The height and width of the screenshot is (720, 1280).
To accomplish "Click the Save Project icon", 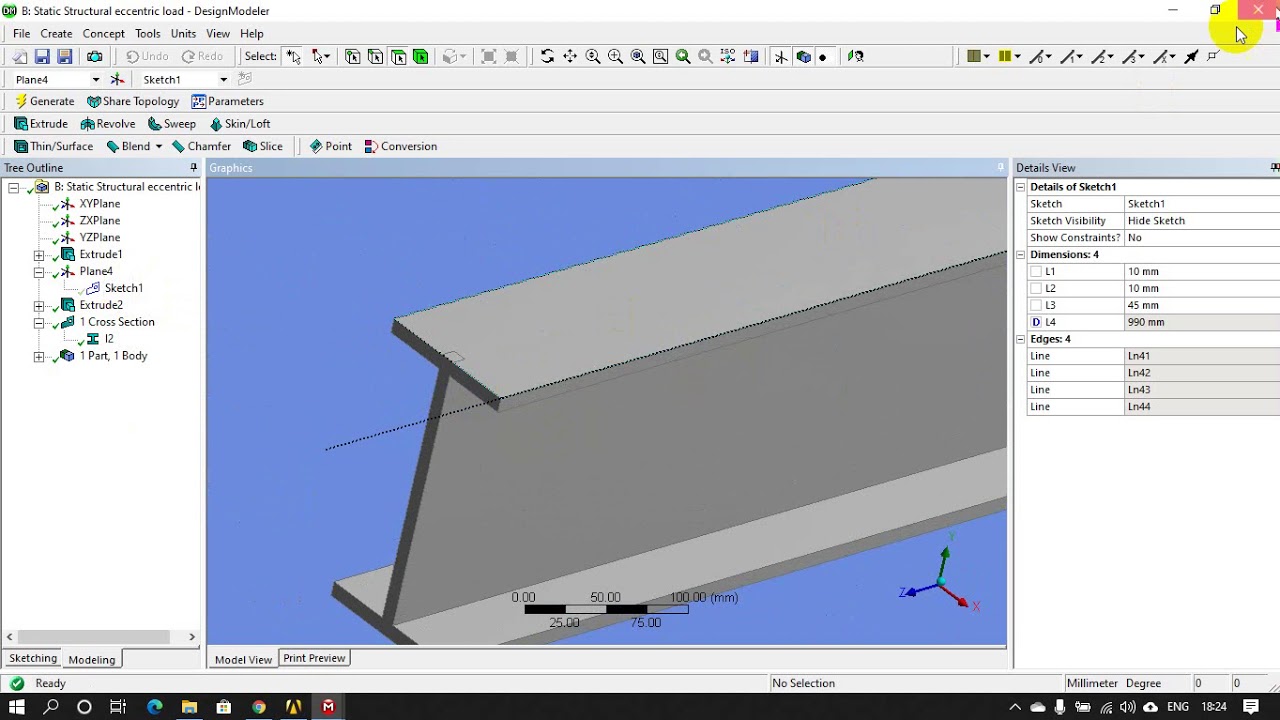I will pos(42,57).
